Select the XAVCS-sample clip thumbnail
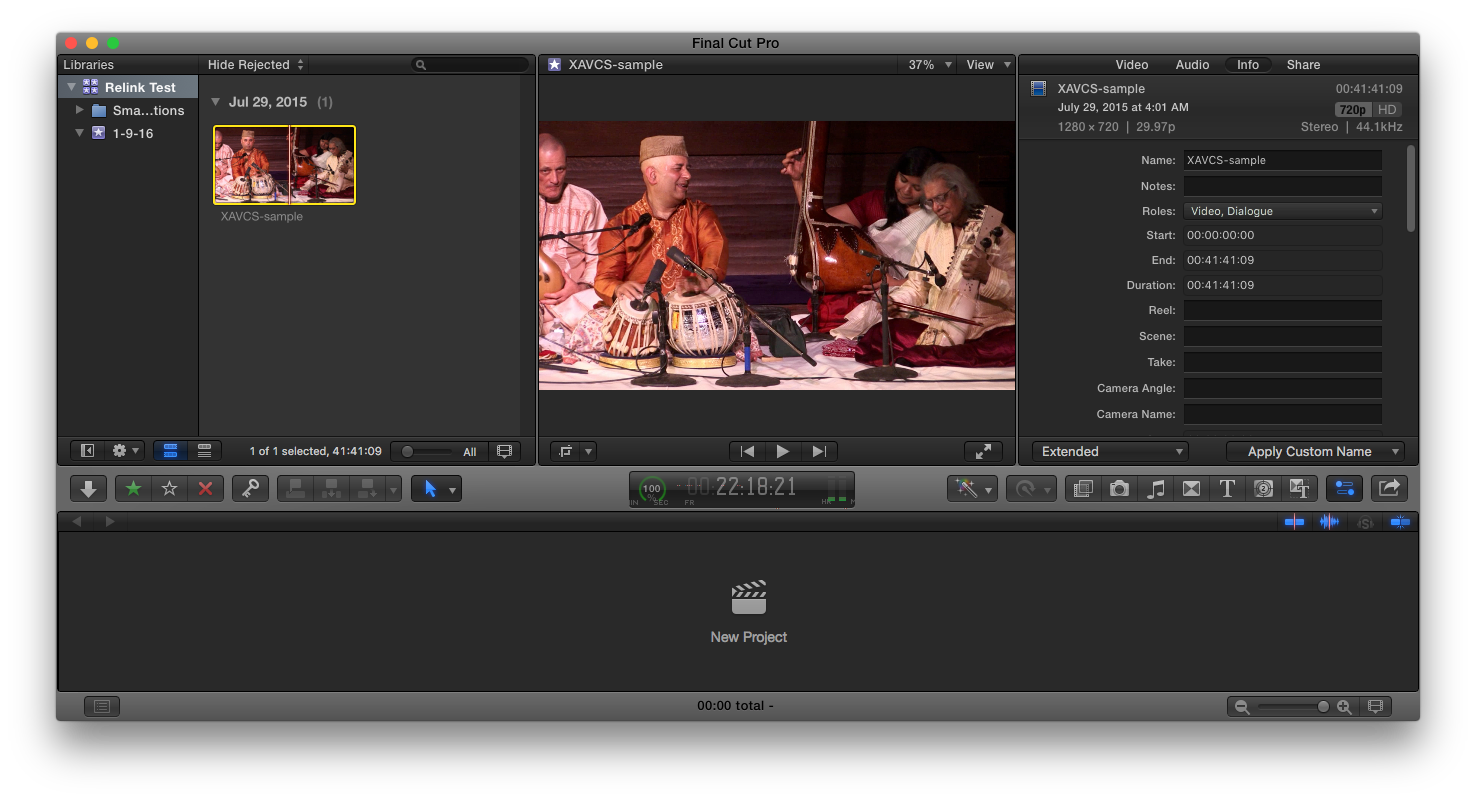Screen dimensions: 1476x801 pos(284,165)
